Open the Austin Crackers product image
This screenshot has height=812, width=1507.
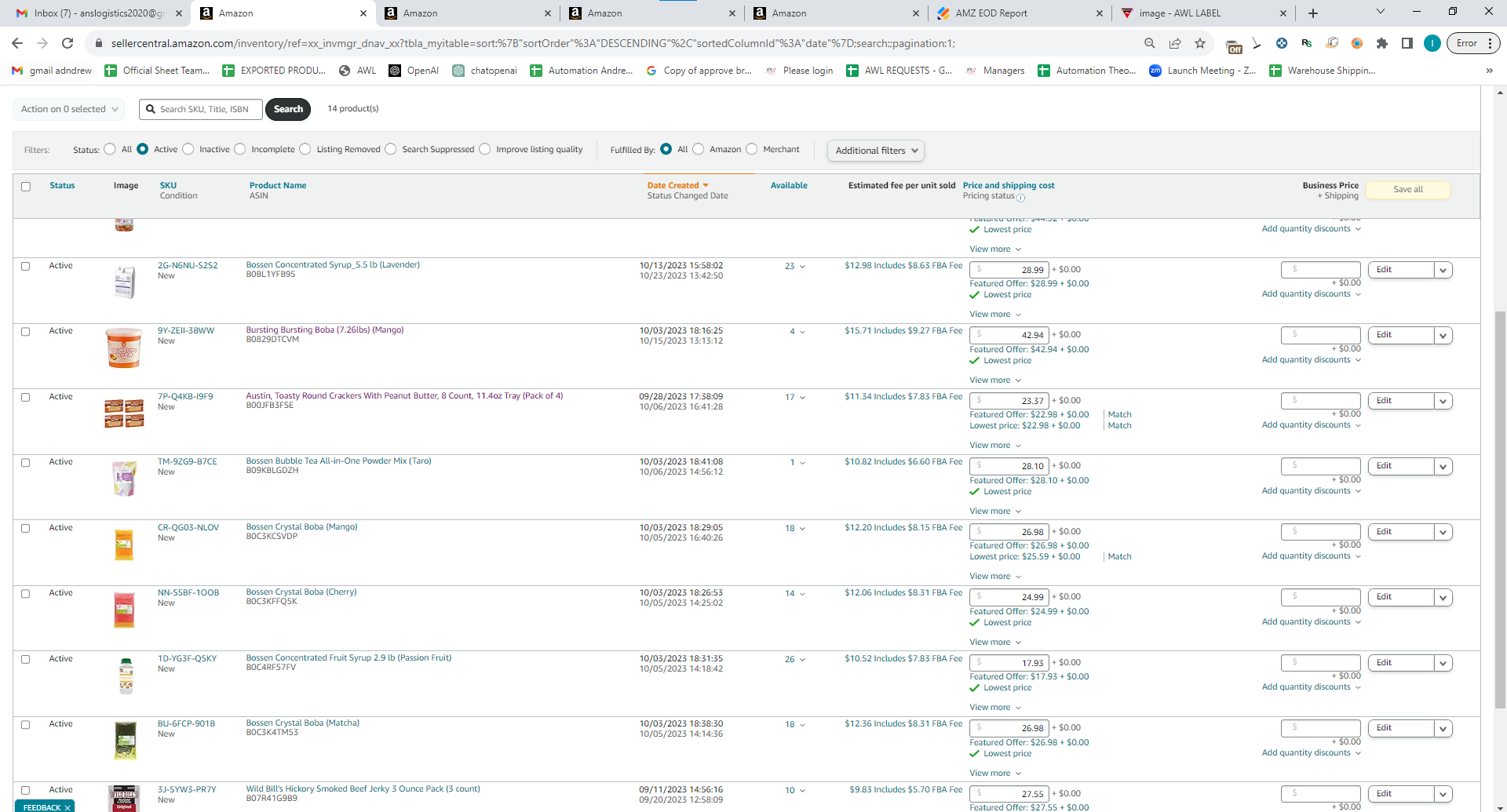(124, 413)
